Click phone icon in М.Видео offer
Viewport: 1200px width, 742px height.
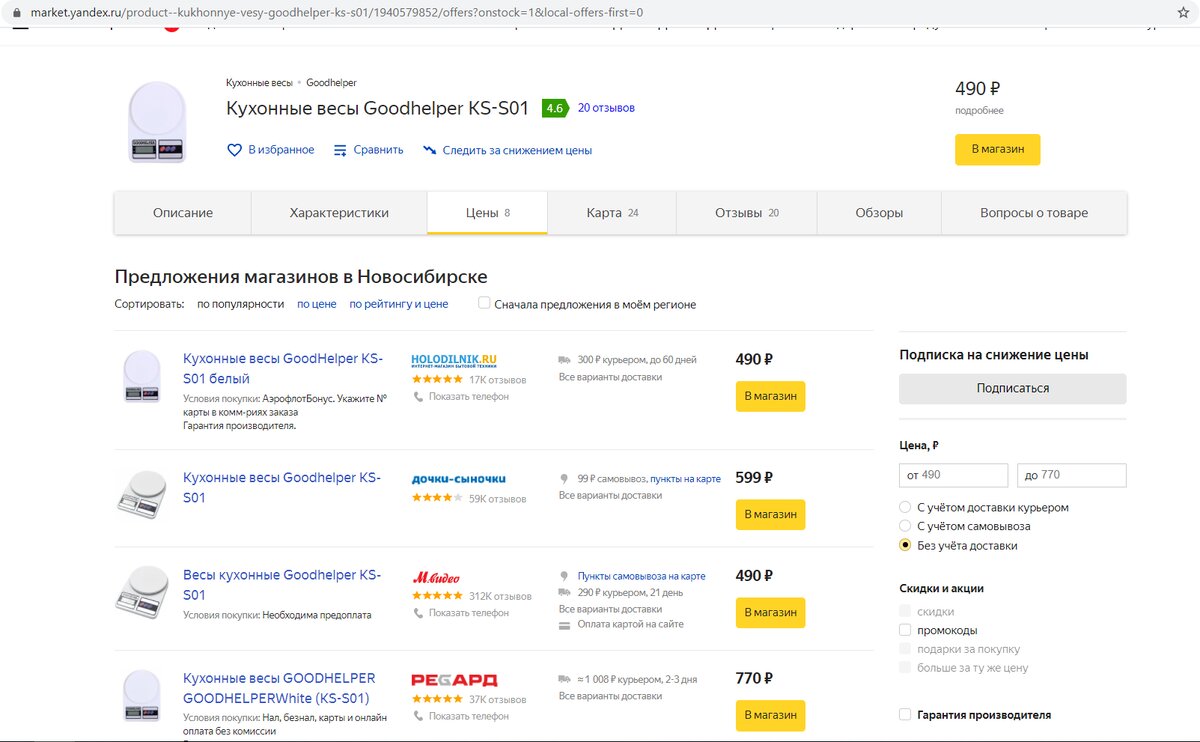coord(419,613)
